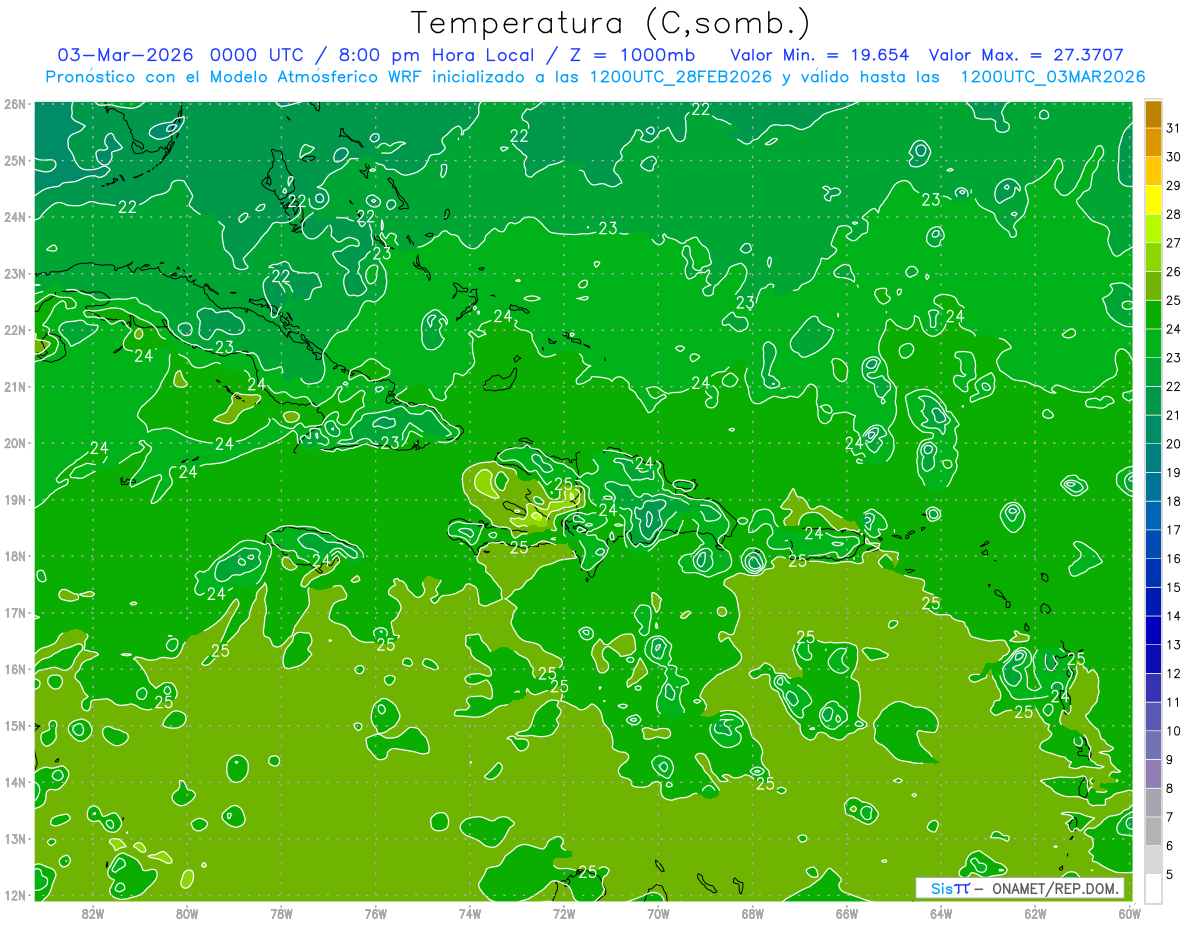Click longitude axis label '76W'

[x=376, y=913]
